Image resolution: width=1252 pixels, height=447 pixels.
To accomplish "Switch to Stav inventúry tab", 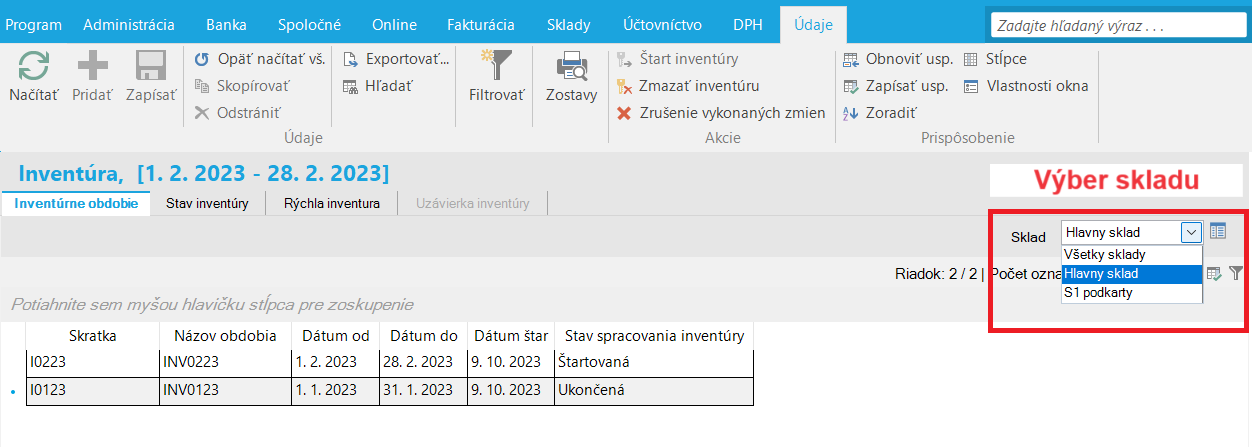I will click(x=207, y=204).
